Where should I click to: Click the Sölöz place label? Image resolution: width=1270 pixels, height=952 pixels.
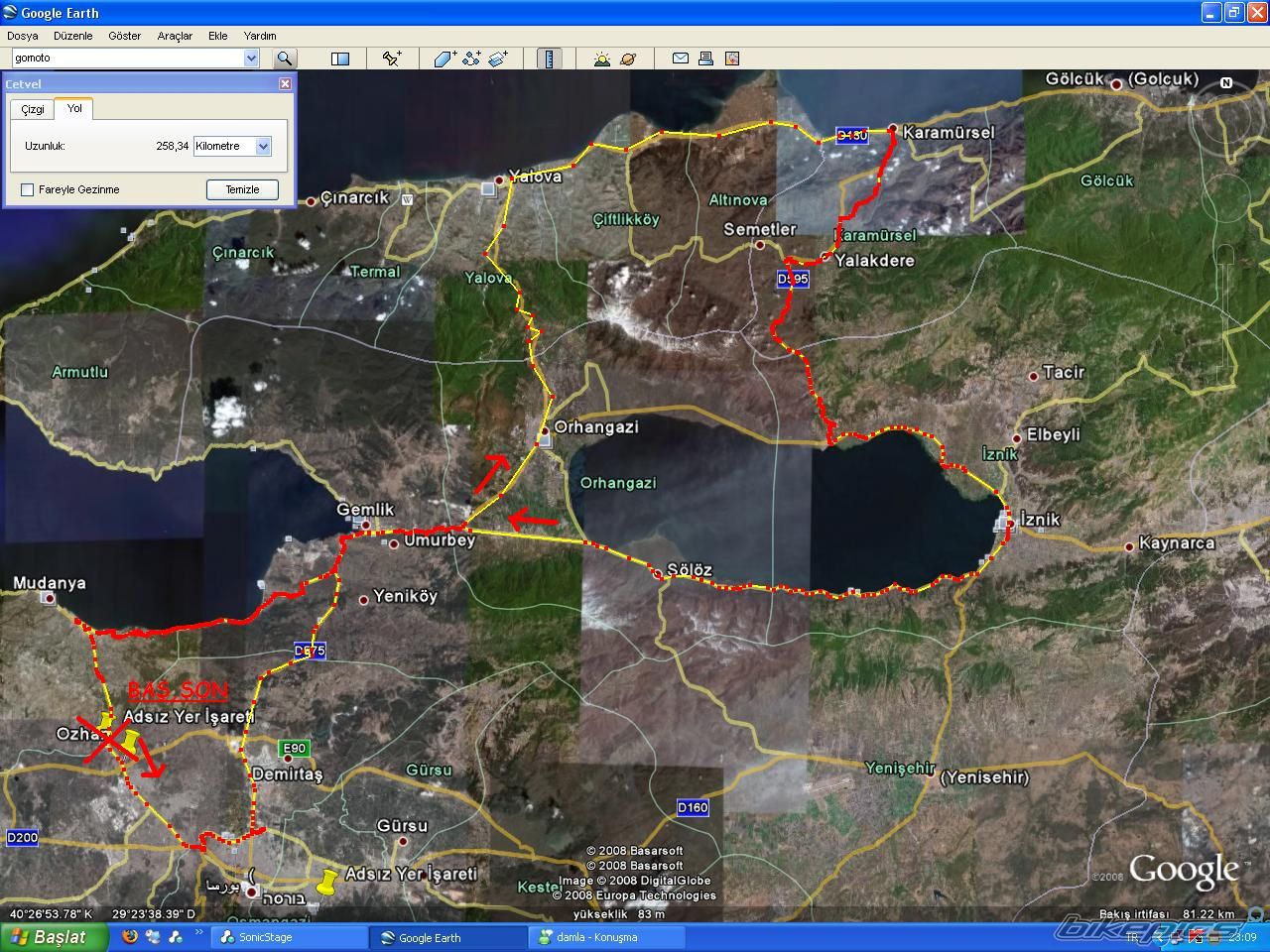(x=690, y=569)
